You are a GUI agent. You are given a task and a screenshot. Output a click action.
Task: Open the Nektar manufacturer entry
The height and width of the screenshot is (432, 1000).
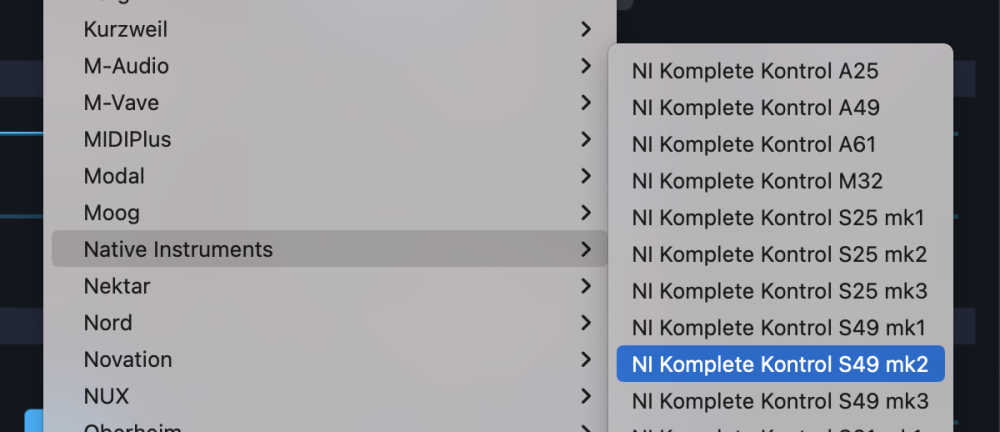330,286
